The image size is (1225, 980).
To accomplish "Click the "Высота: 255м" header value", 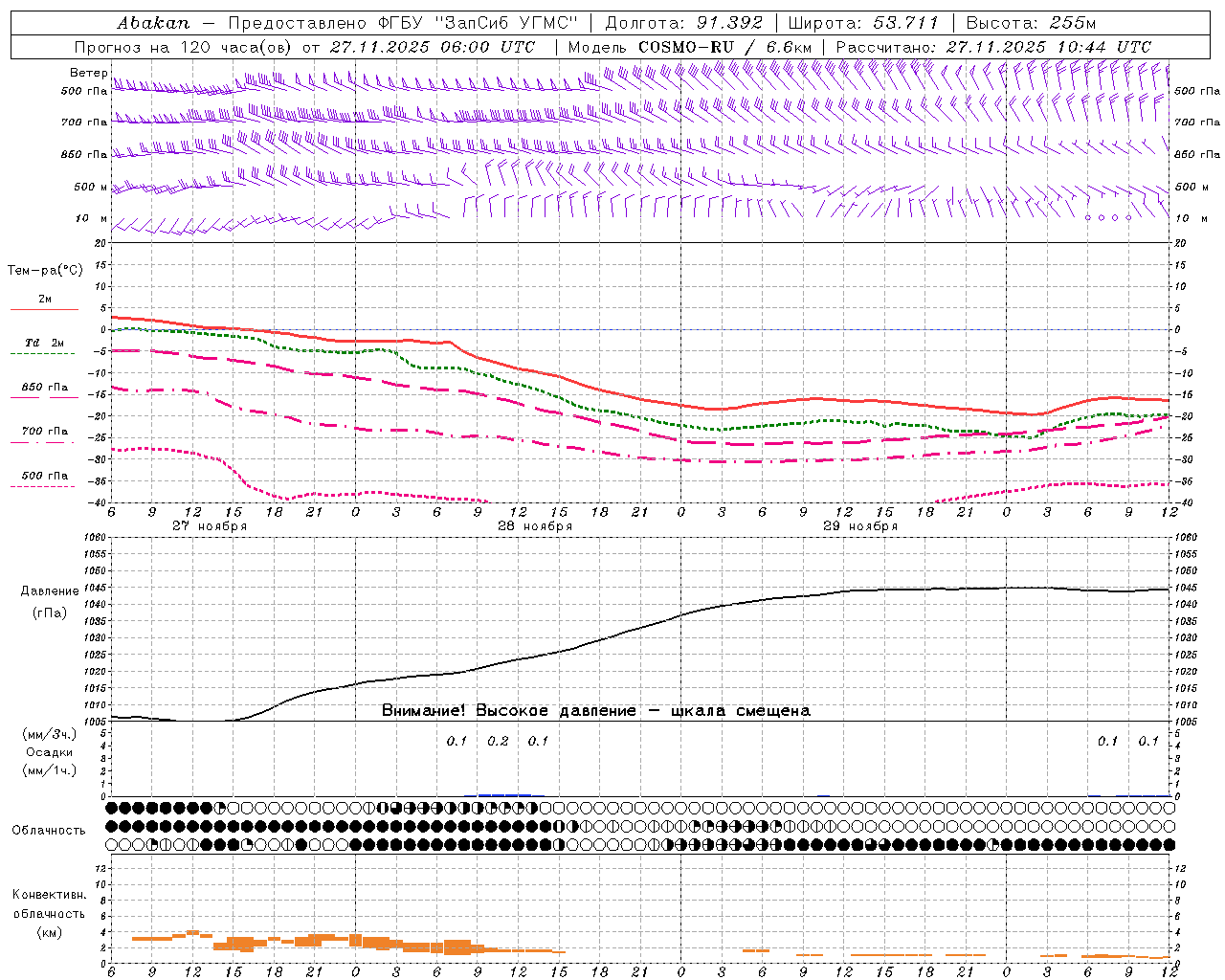I will [x=1031, y=23].
